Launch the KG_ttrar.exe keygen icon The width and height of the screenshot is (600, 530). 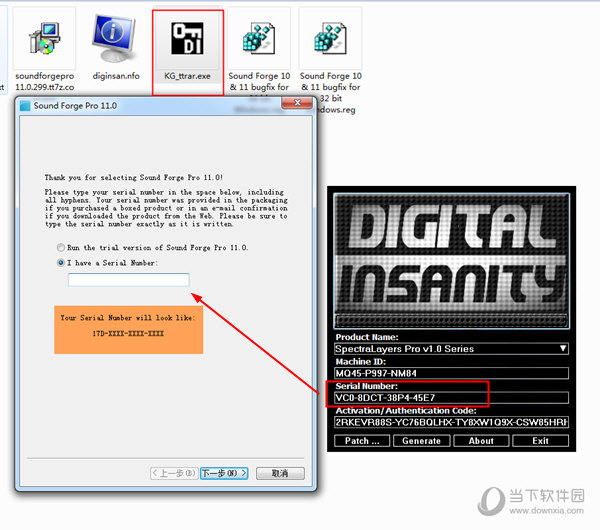click(x=188, y=38)
